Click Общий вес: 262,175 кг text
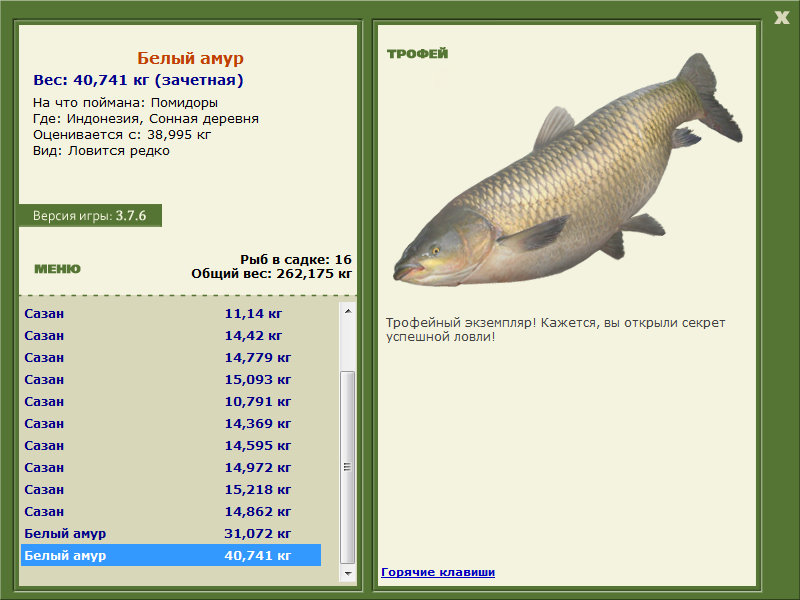This screenshot has width=800, height=600. coord(271,273)
